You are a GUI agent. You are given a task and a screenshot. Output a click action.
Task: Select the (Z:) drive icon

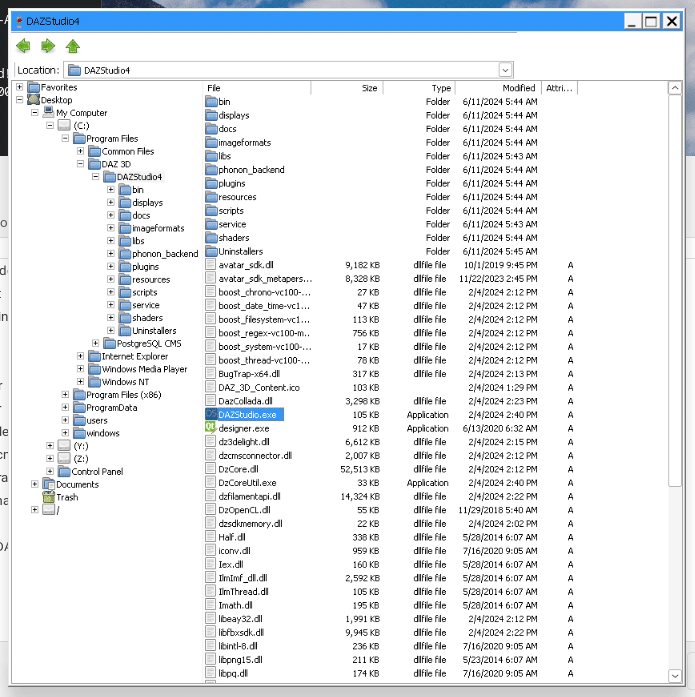click(x=64, y=458)
